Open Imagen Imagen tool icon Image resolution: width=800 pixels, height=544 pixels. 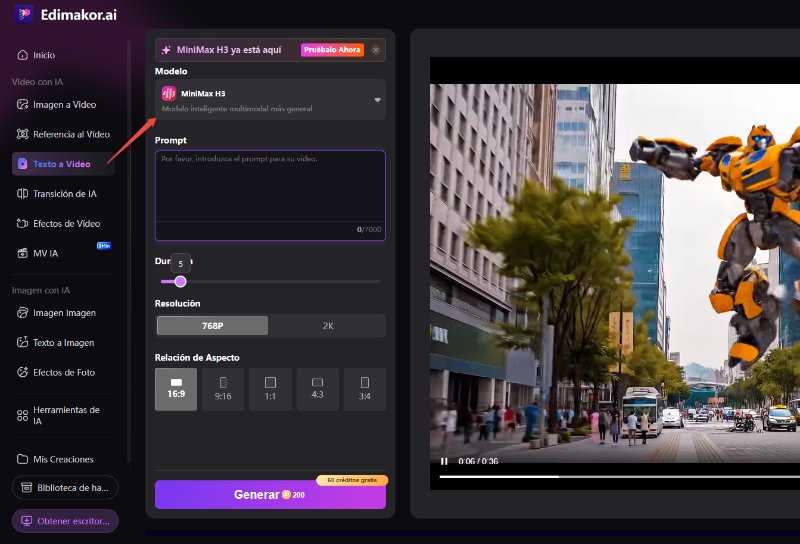tap(22, 313)
